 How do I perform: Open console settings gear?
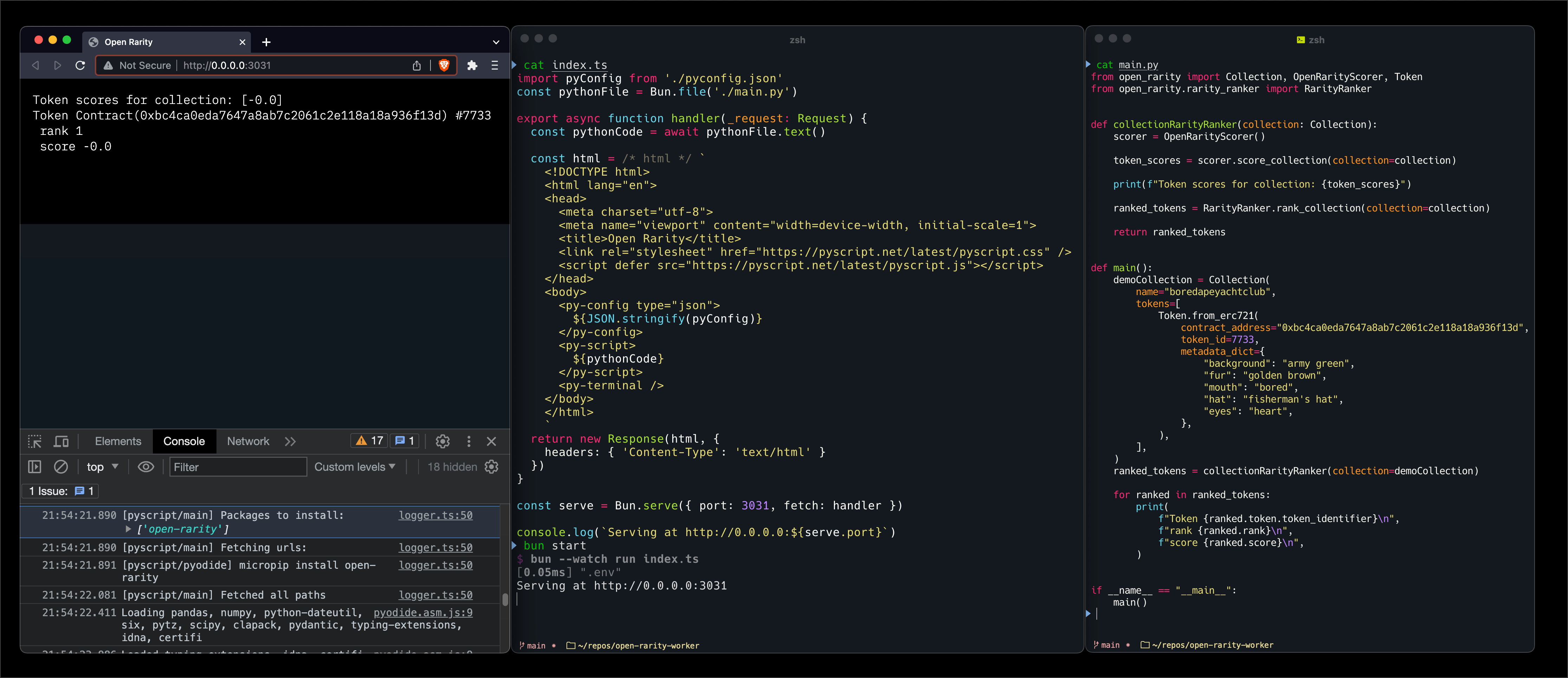[491, 467]
